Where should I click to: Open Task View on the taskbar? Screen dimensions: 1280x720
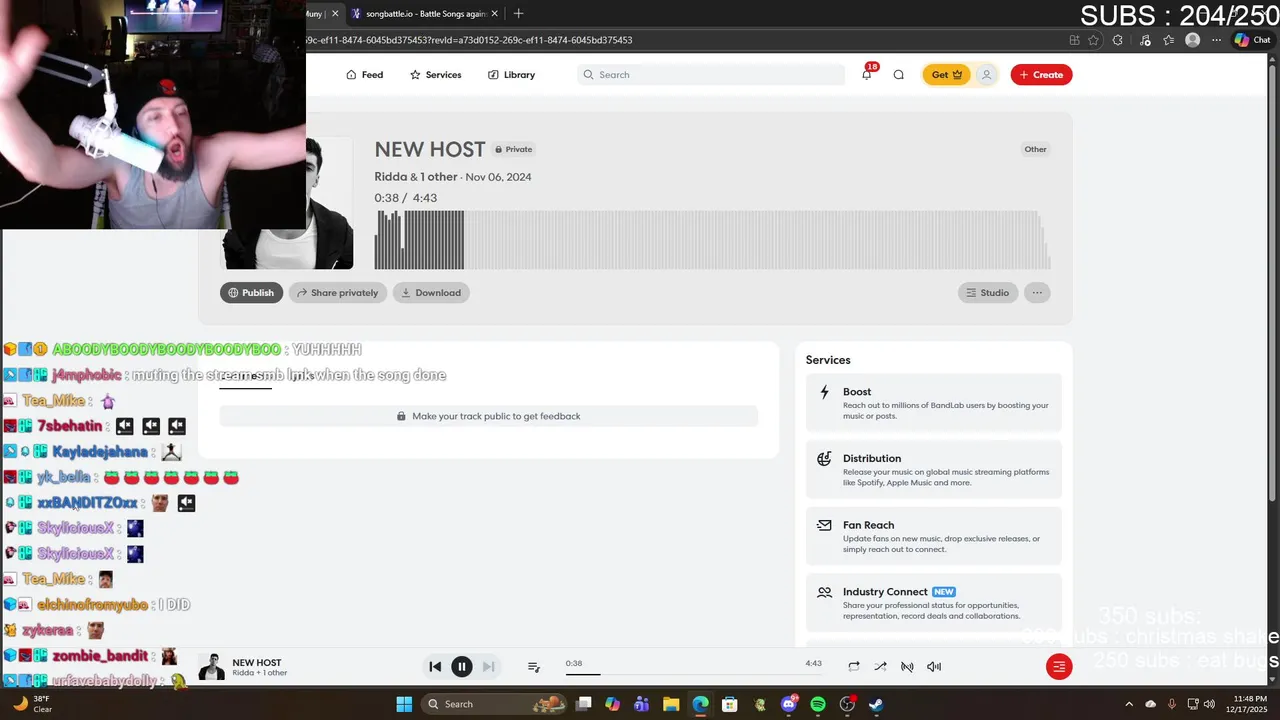point(584,704)
